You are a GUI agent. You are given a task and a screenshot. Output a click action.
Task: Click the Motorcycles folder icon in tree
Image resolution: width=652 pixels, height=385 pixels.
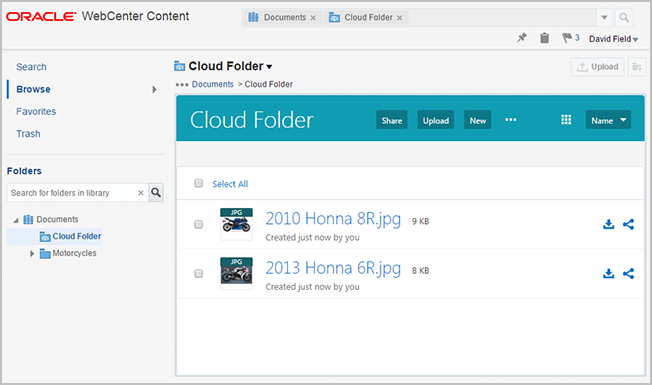pyautogui.click(x=45, y=254)
